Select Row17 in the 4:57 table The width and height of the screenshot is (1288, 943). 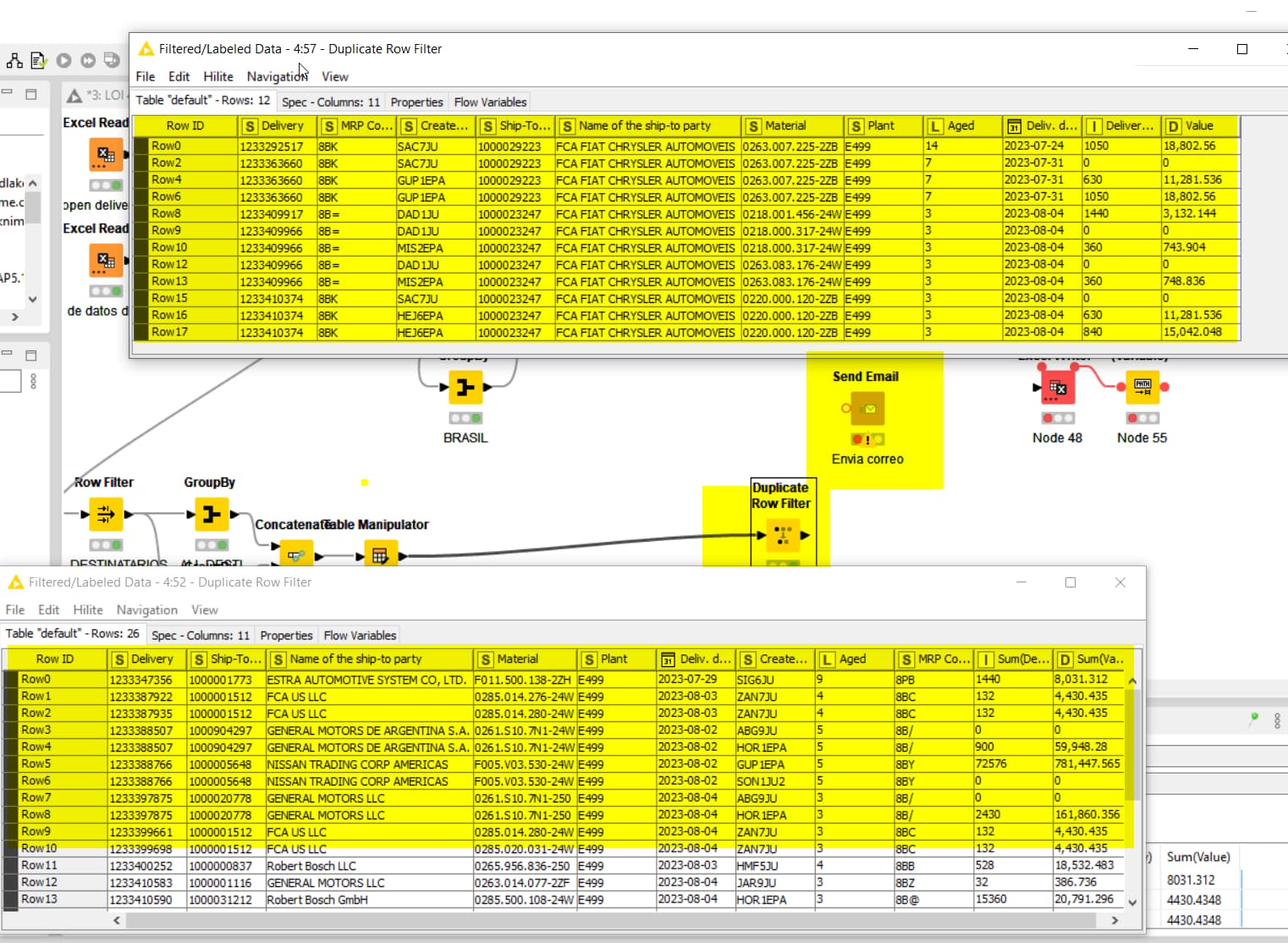click(x=170, y=332)
